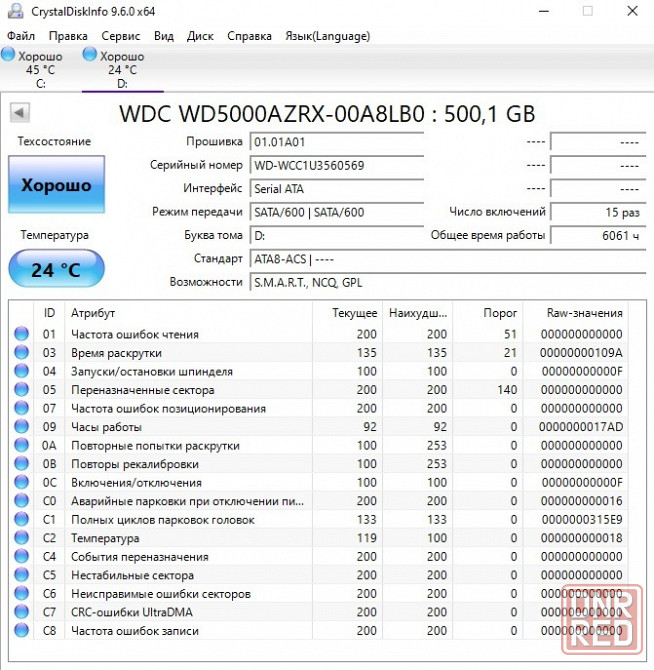Click the status icon of attribute C5
654x670 pixels.
tap(21, 575)
